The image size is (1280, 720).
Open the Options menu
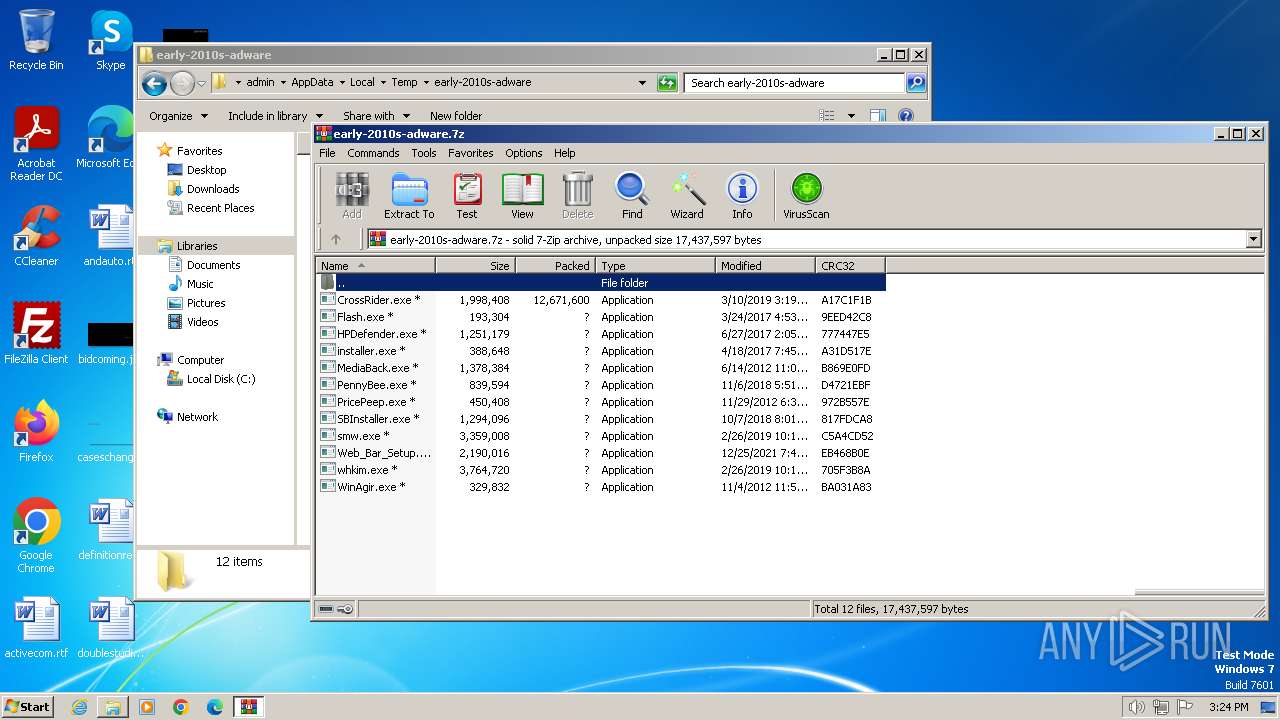click(524, 153)
